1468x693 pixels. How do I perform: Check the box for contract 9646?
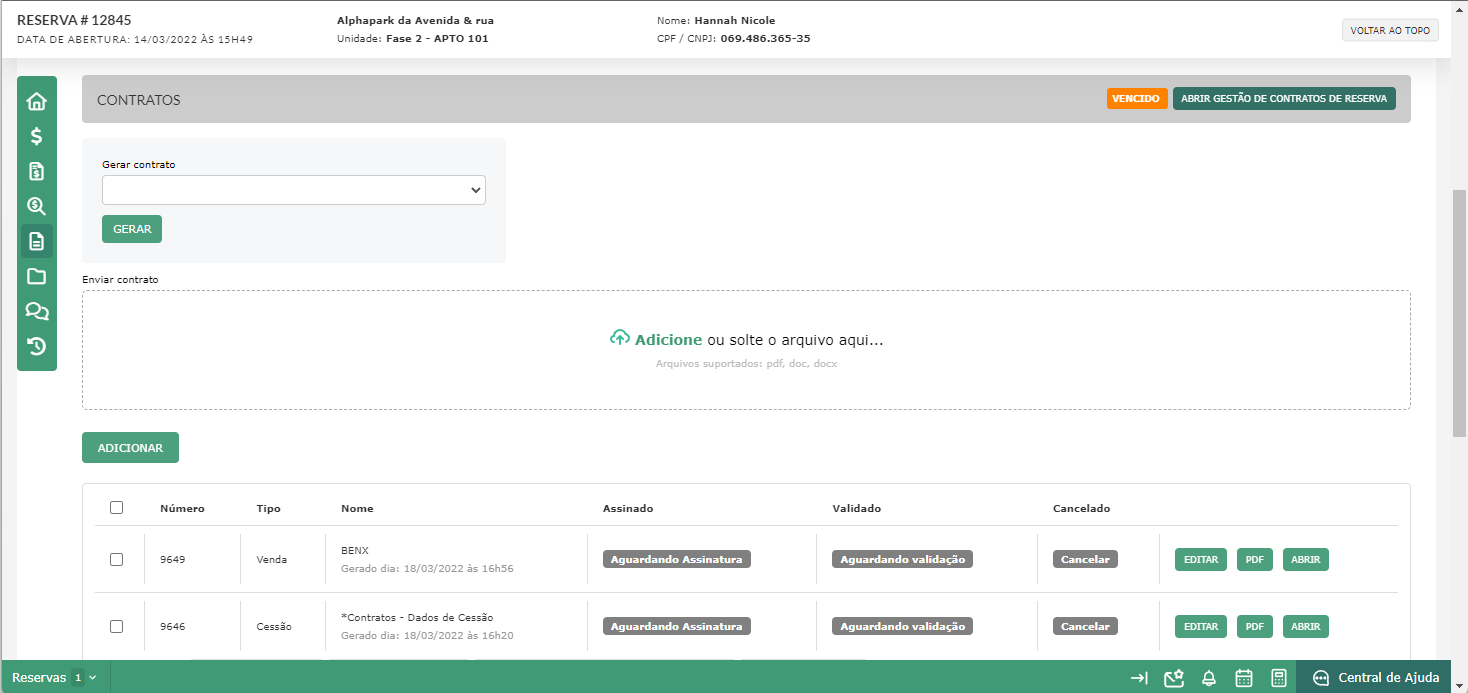tap(116, 626)
